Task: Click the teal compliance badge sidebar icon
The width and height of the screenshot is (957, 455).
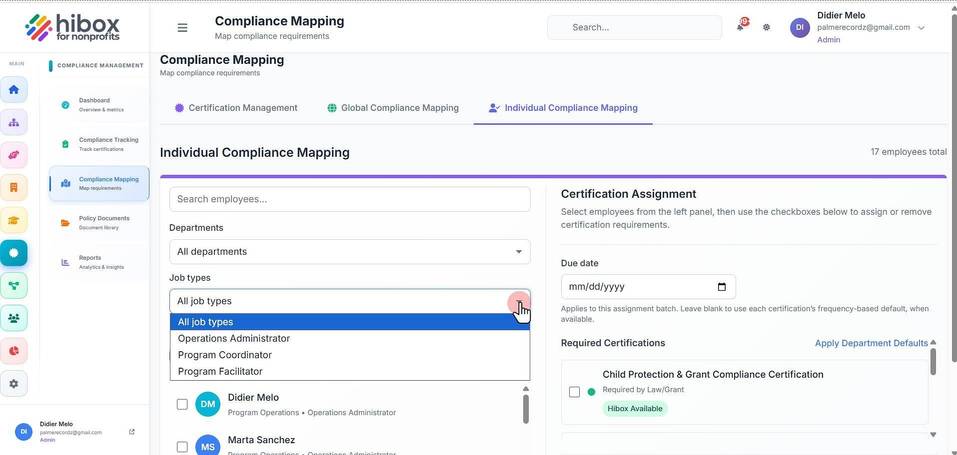Action: pos(13,253)
